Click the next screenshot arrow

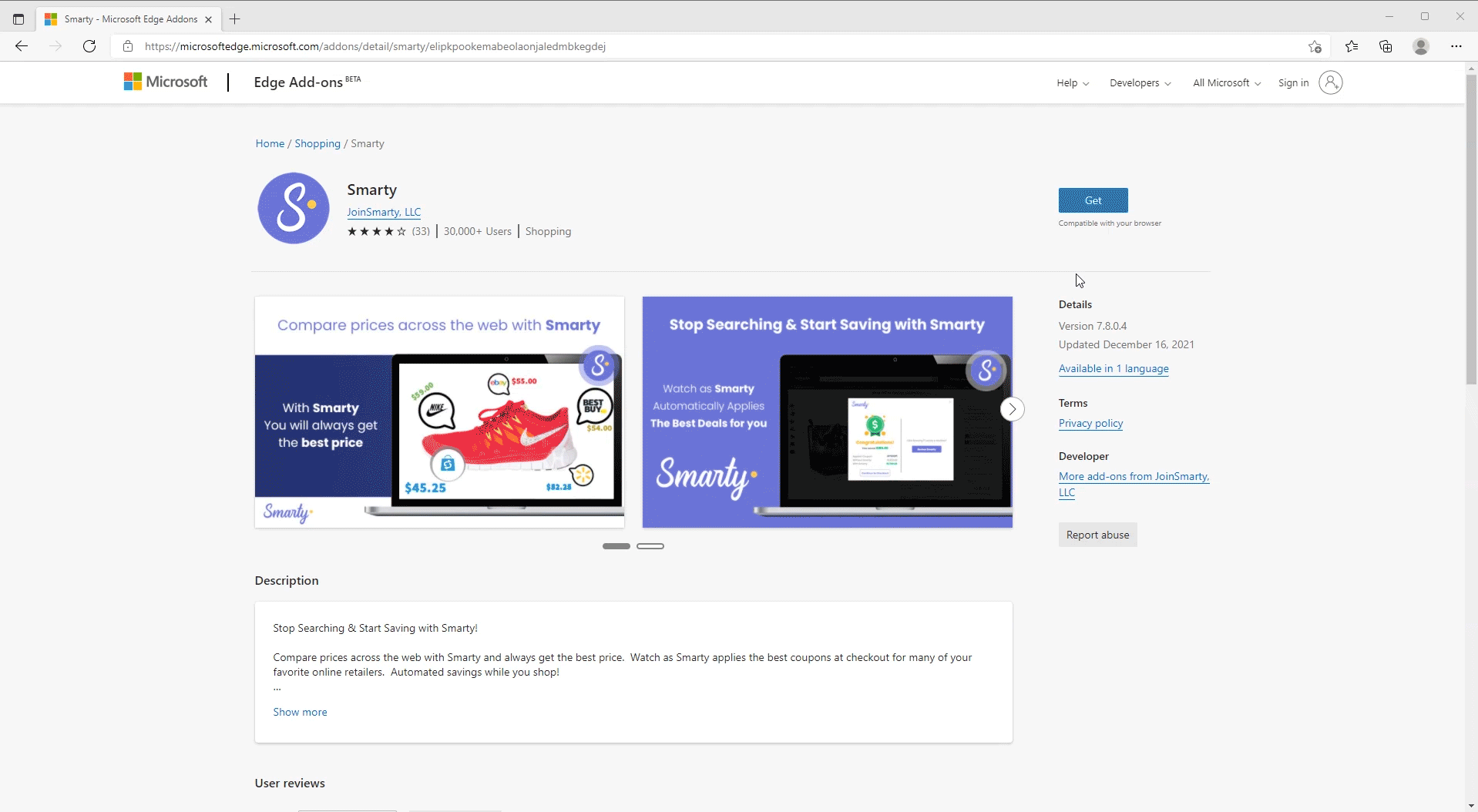click(x=1012, y=408)
